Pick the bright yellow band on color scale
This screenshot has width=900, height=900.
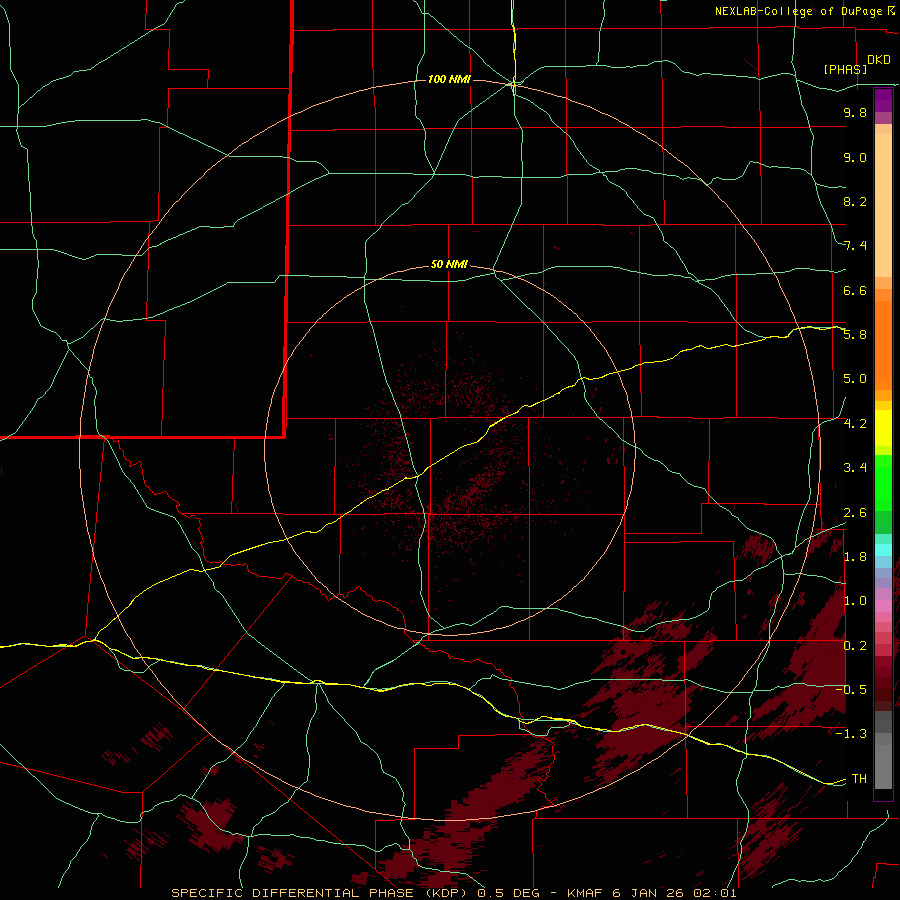883,428
